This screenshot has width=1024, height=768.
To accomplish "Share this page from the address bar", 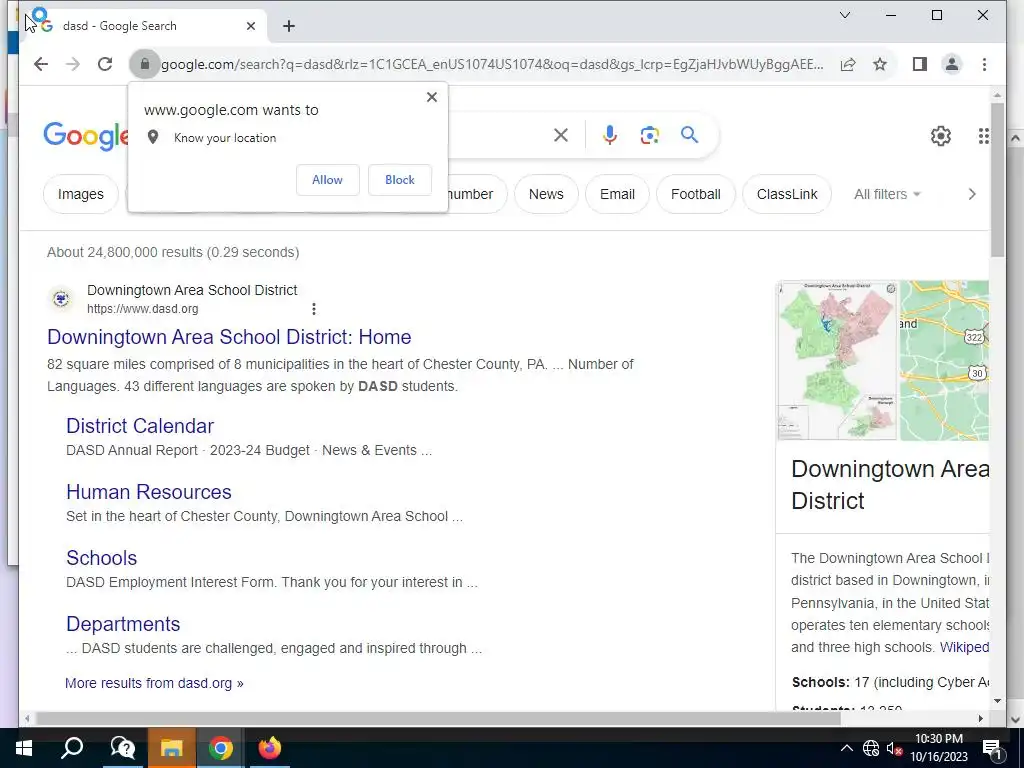I will point(848,64).
